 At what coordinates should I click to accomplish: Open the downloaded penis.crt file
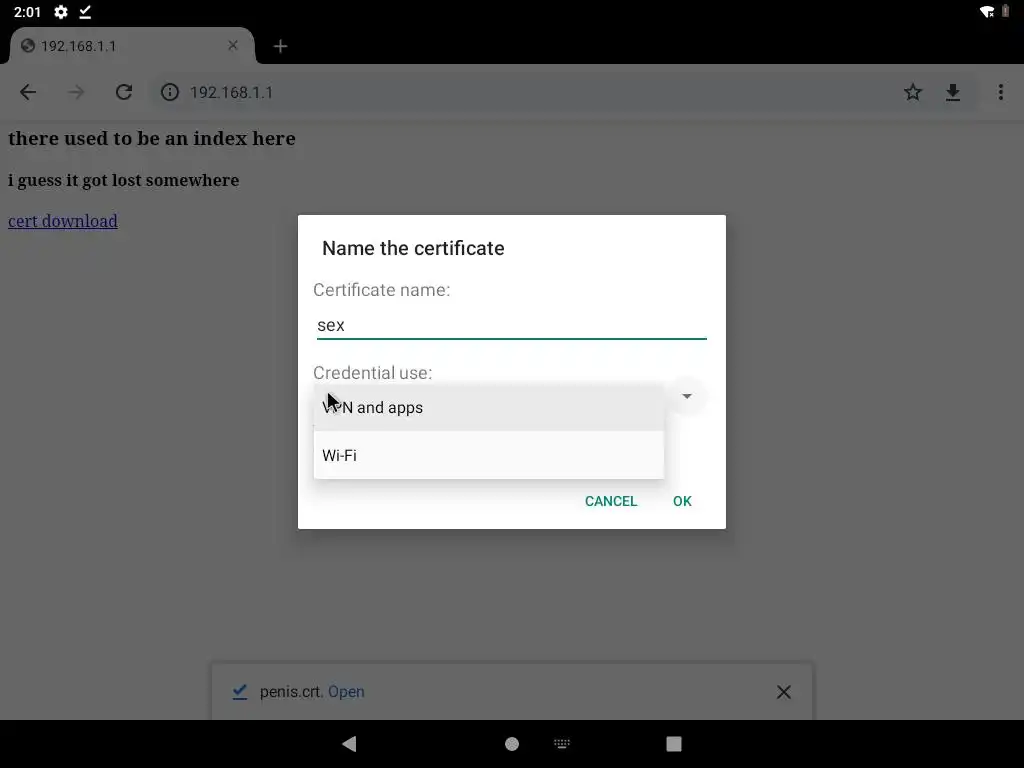(346, 692)
